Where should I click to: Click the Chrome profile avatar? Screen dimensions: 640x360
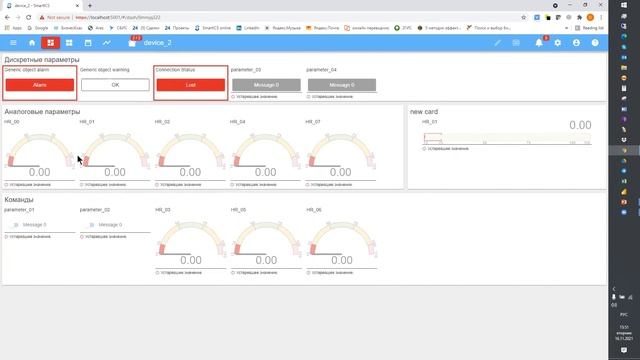[590, 18]
